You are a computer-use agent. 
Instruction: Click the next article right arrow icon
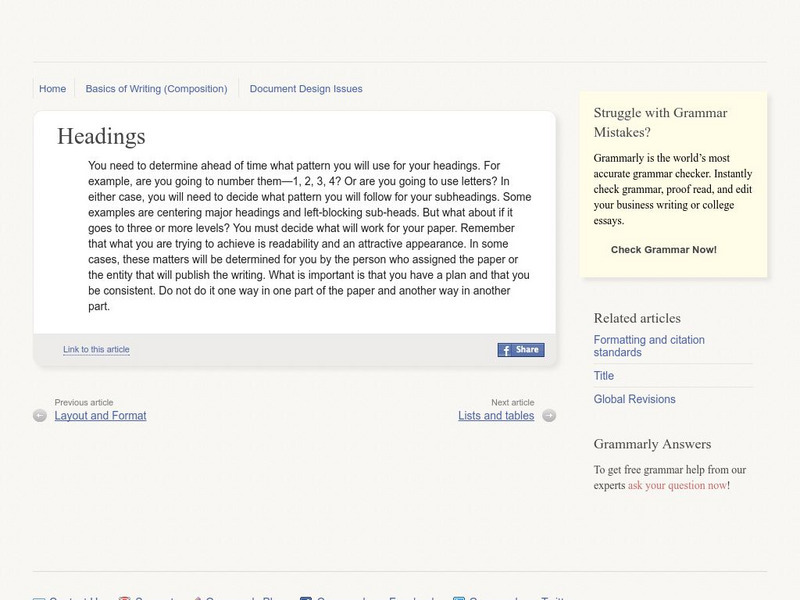coord(549,415)
